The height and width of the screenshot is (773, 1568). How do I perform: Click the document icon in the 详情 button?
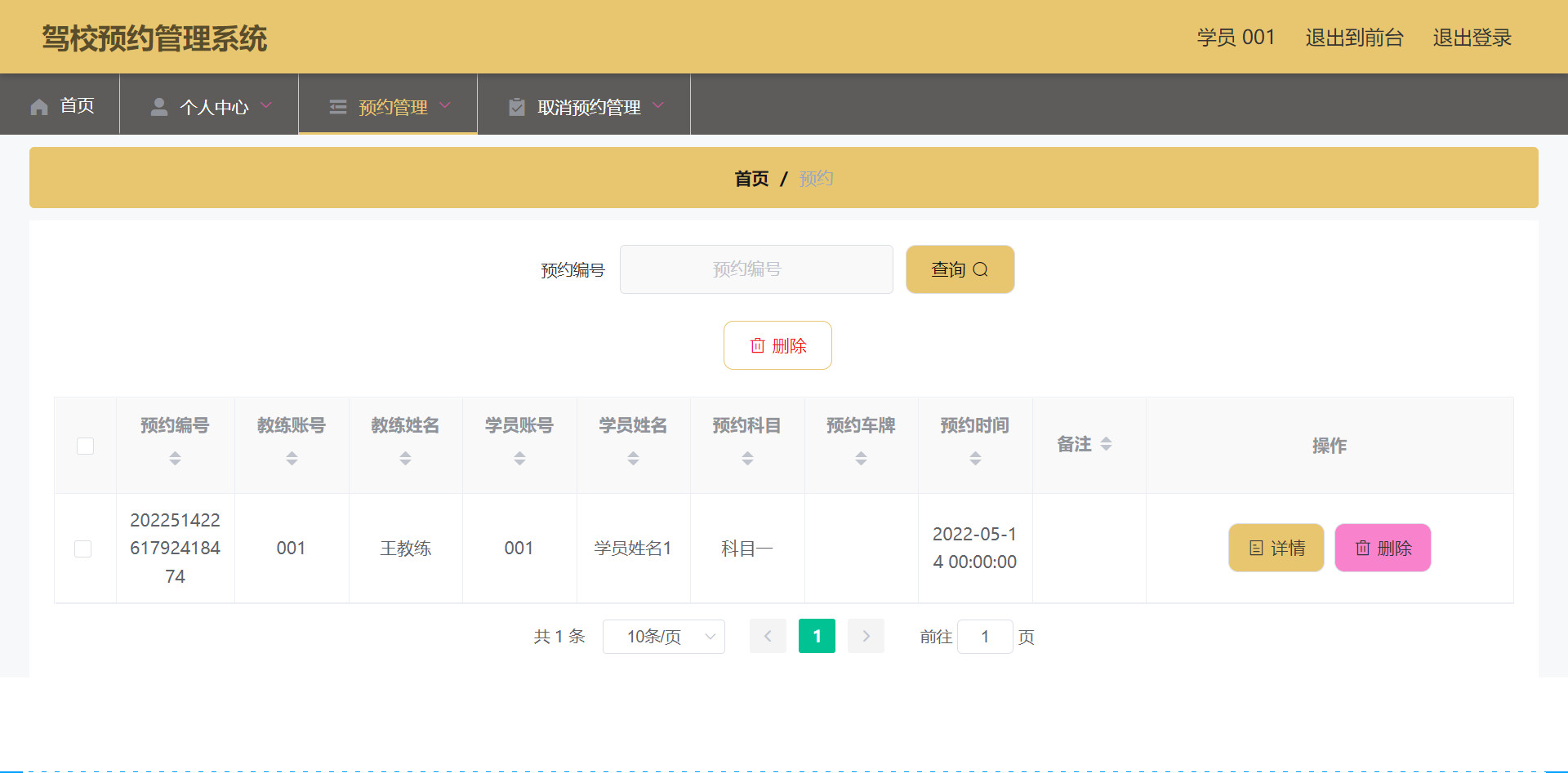1257,548
